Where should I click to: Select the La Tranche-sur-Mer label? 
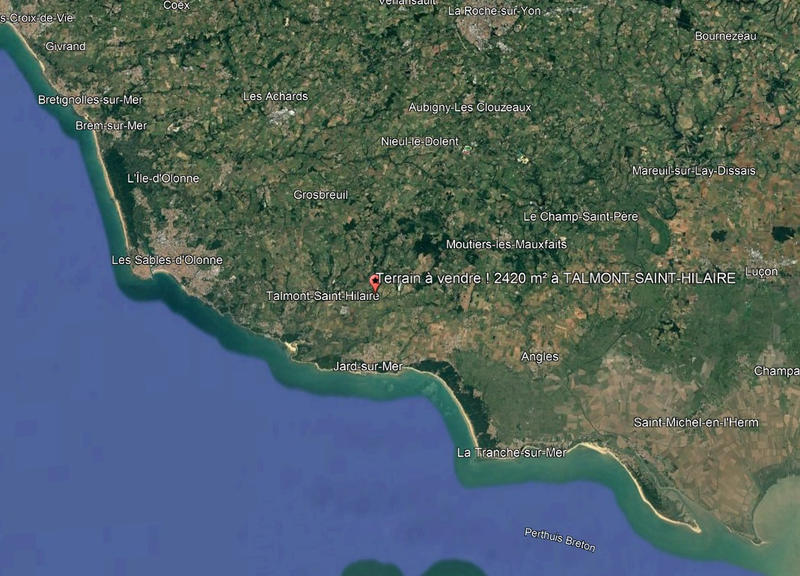tap(512, 453)
